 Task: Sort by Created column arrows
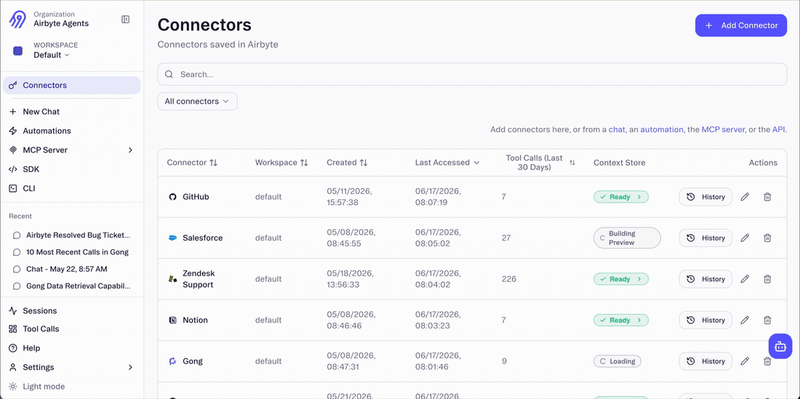363,163
